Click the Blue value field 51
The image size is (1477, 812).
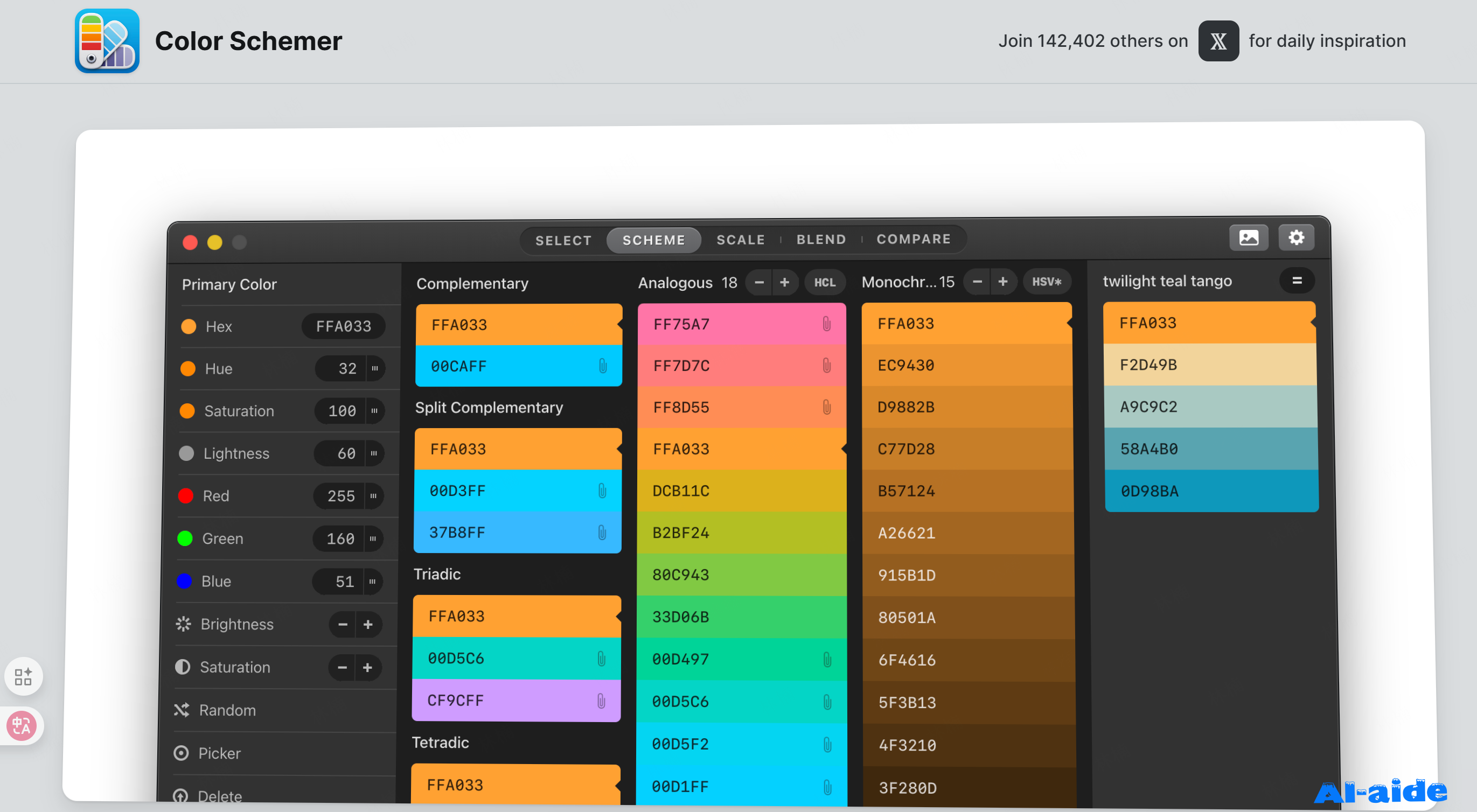(x=338, y=582)
